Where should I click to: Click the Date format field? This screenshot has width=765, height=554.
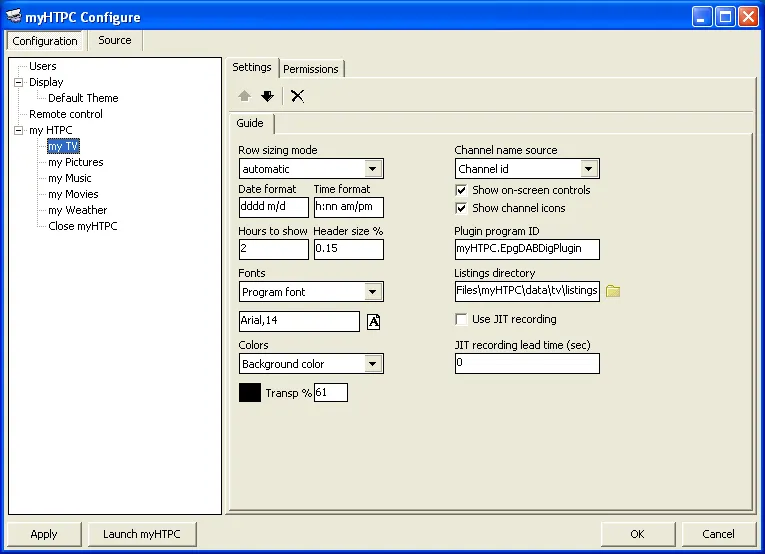274,207
